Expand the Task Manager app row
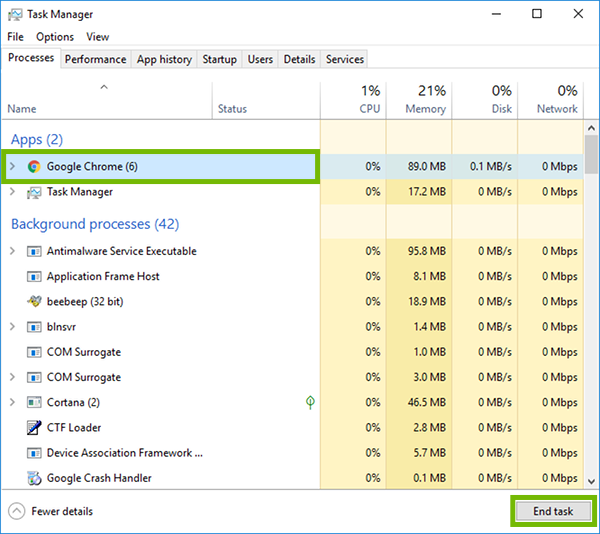Image resolution: width=600 pixels, height=534 pixels. click(x=12, y=192)
